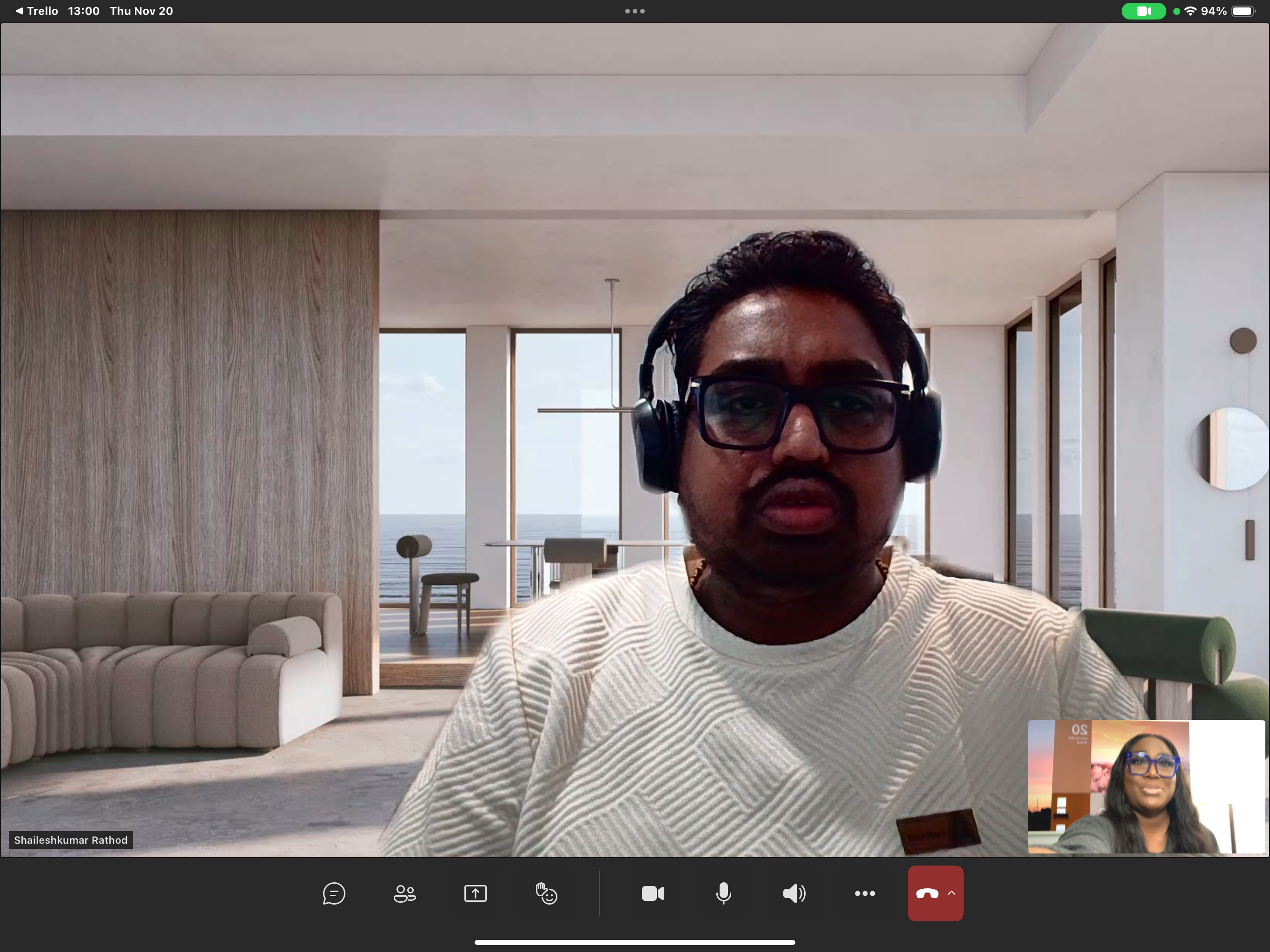Tap the three dots multitasking menu
This screenshot has width=1270, height=952.
635,11
